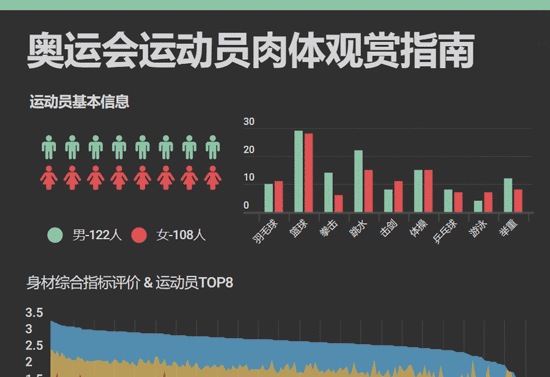Click the red legend circle for 女-108人
This screenshot has width=550, height=377.
pyautogui.click(x=139, y=235)
